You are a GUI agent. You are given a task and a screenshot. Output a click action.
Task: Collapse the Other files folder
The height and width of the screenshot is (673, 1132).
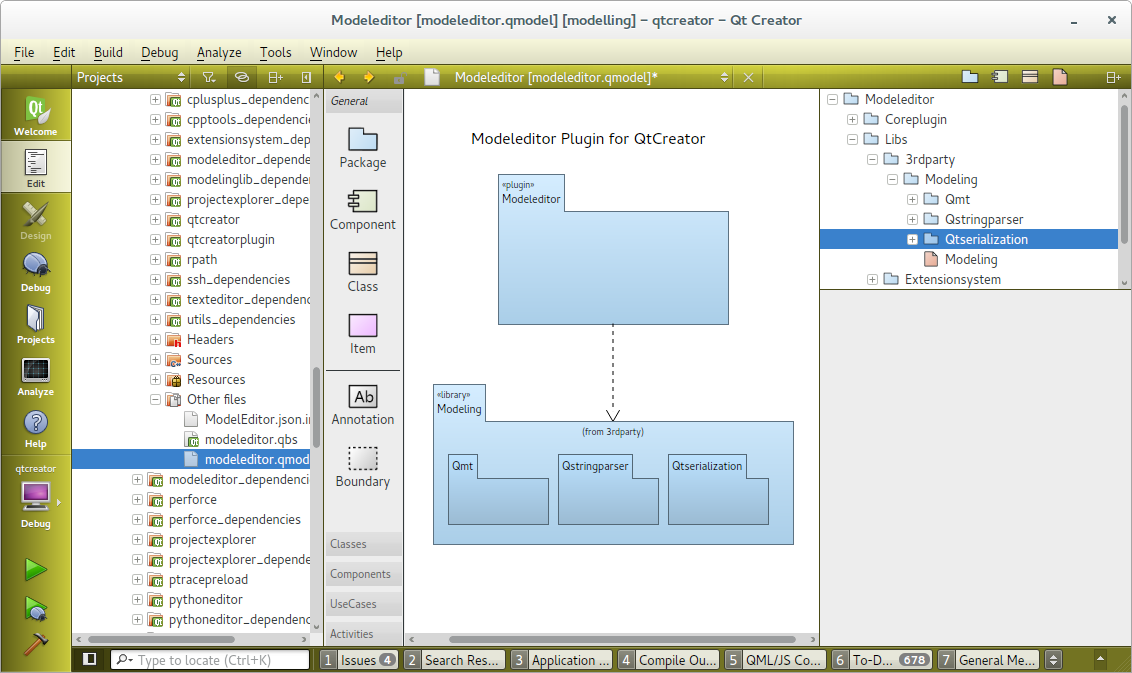[x=156, y=399]
